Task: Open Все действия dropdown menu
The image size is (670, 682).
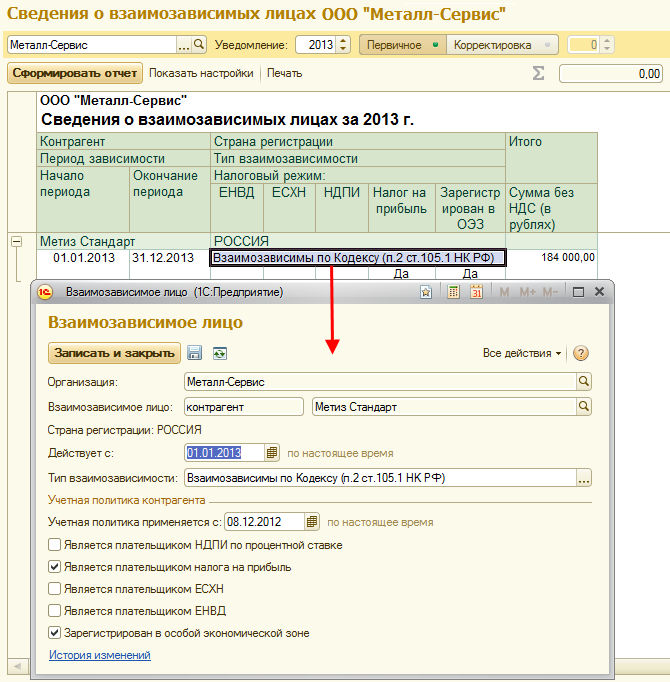Action: (522, 353)
